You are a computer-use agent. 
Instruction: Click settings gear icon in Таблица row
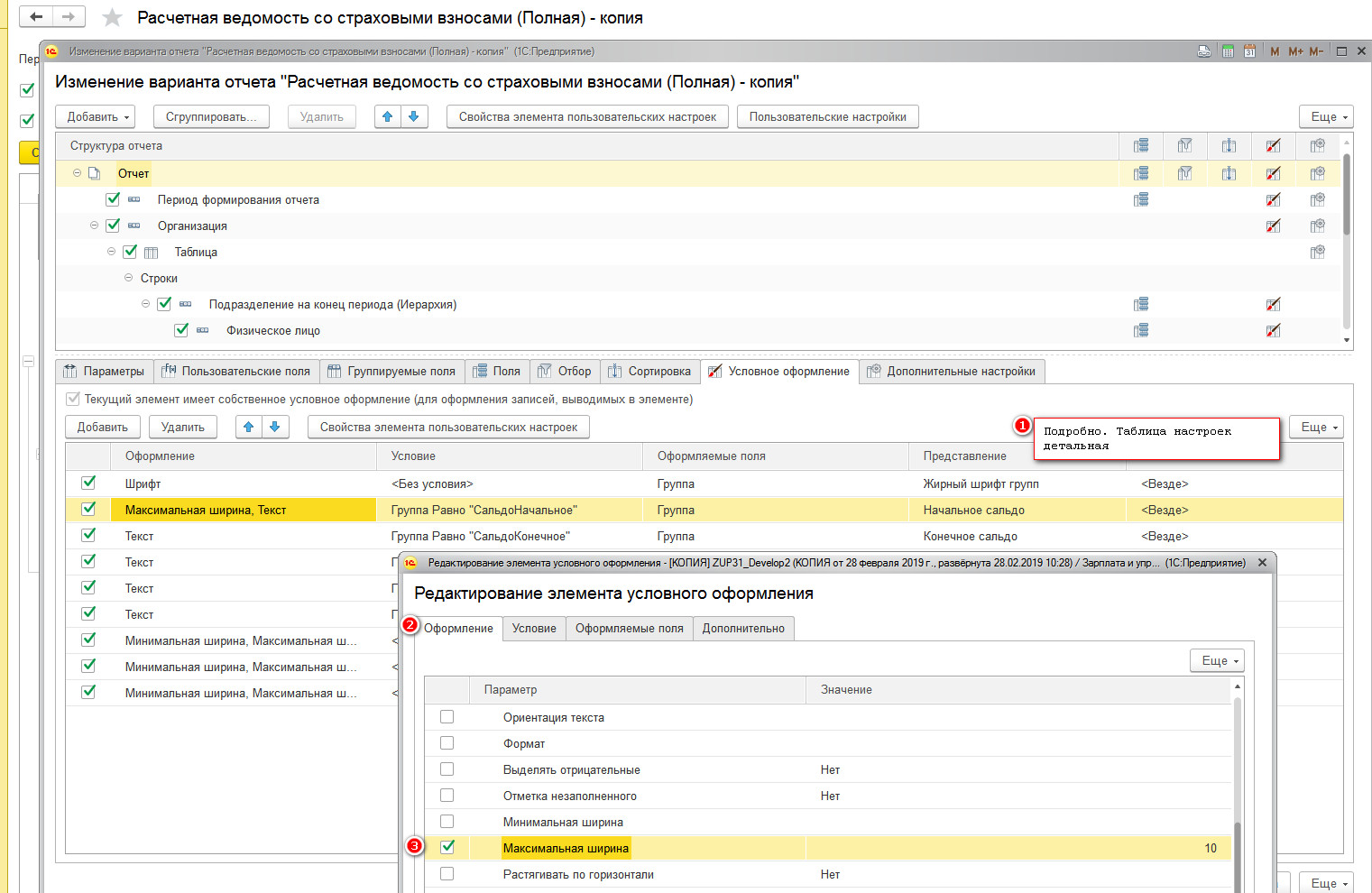pyautogui.click(x=1318, y=252)
